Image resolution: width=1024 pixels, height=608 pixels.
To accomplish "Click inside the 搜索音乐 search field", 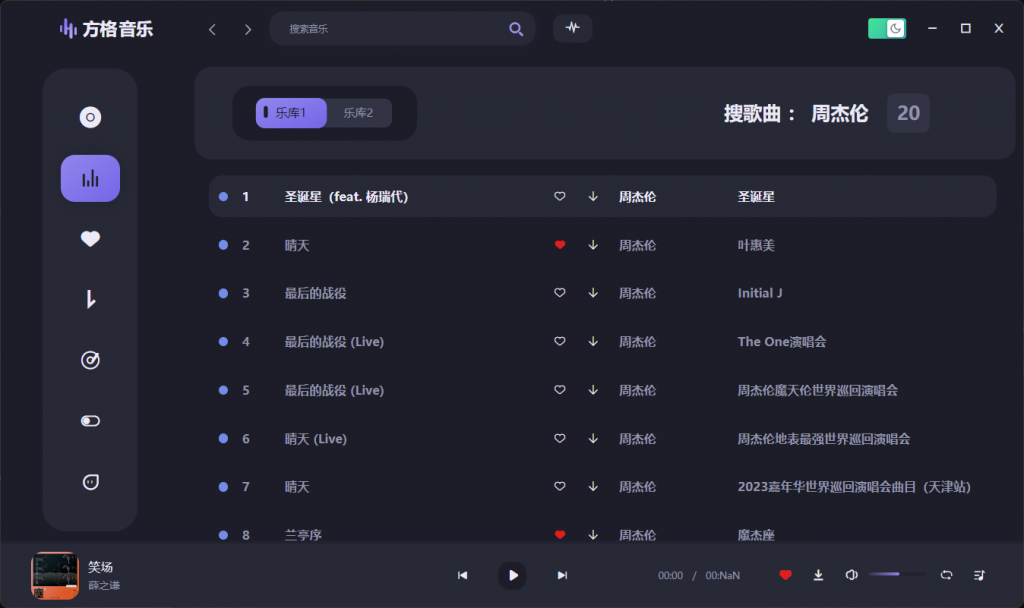I will click(x=390, y=29).
